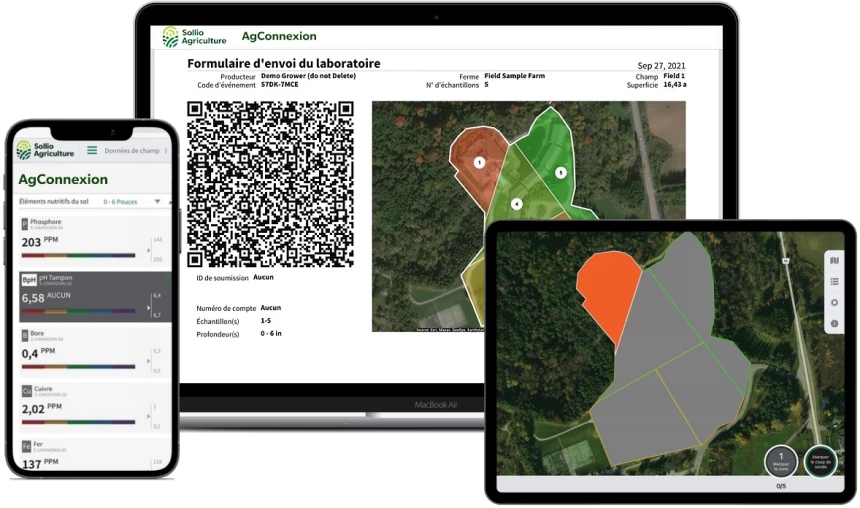Click the 2,02 PPM Cuivre value

point(42,408)
